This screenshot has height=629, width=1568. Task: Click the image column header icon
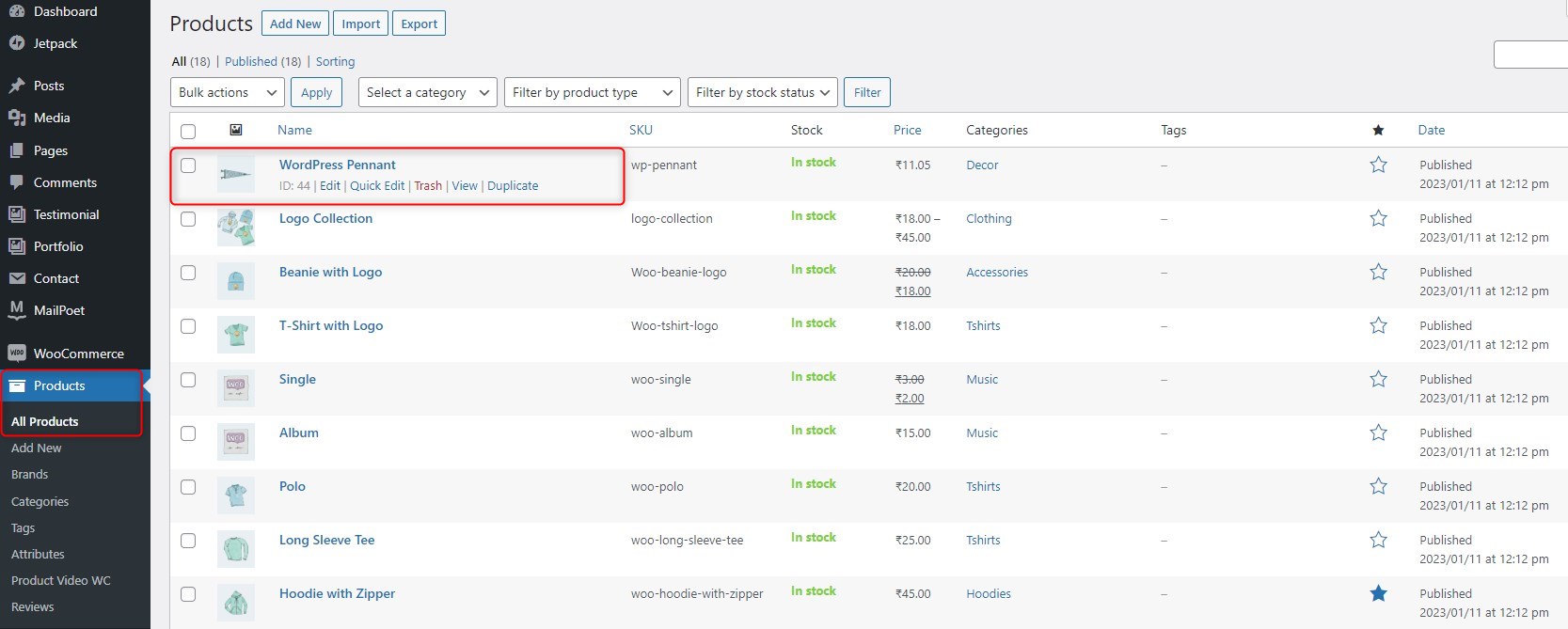pyautogui.click(x=236, y=130)
